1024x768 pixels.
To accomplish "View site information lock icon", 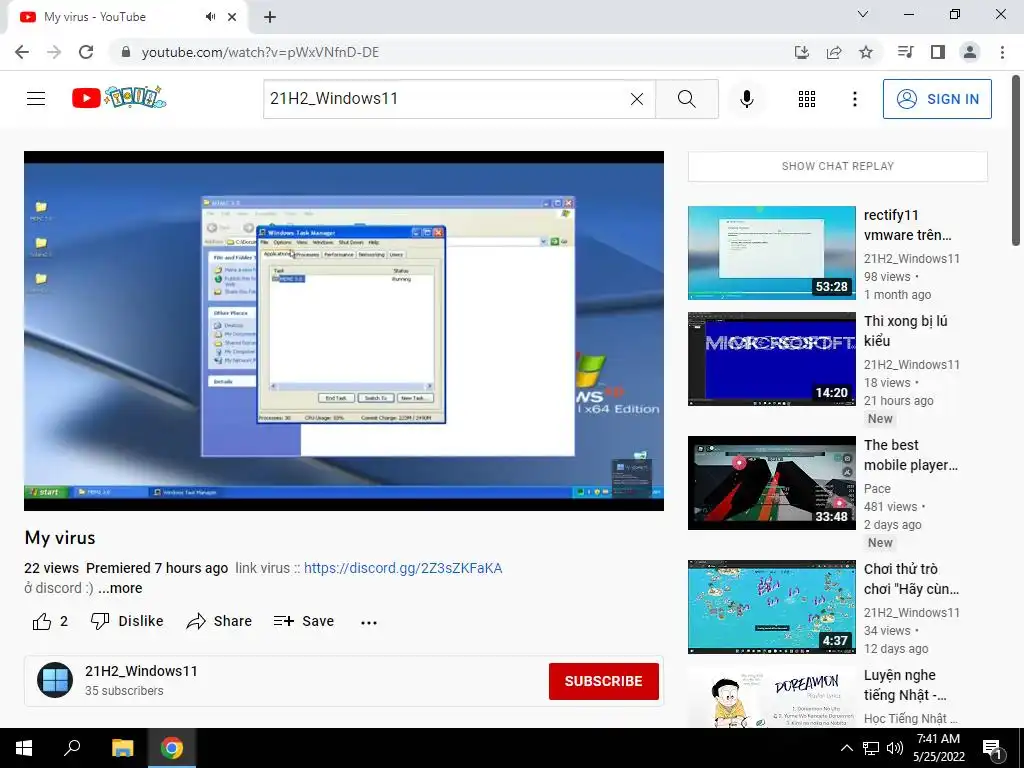I will [126, 52].
